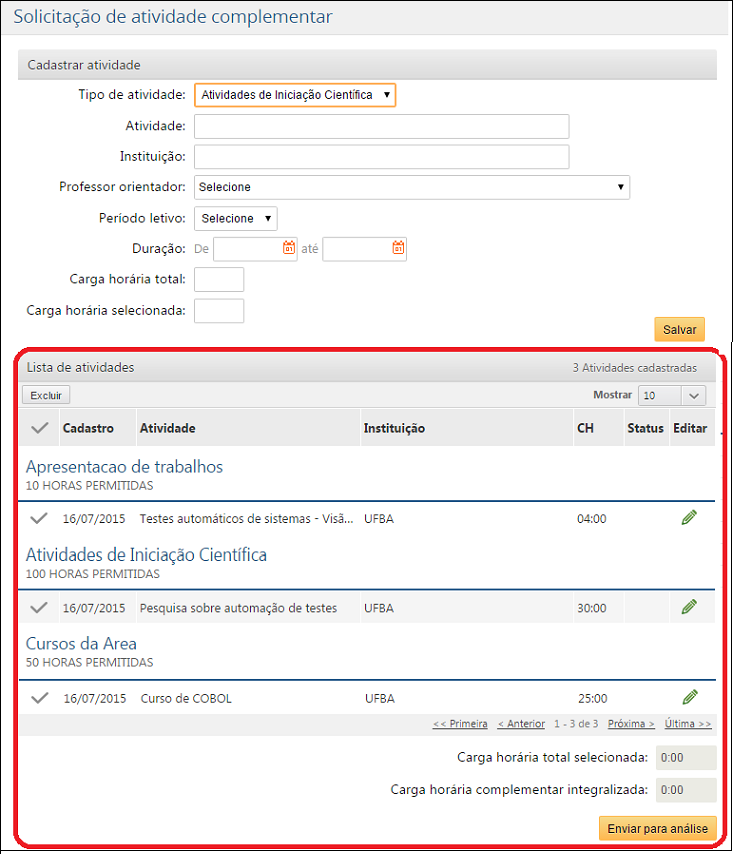Click pencil icon for "Pesquisa sobre automação de testes"
Screen dimensions: 734x854
(689, 606)
